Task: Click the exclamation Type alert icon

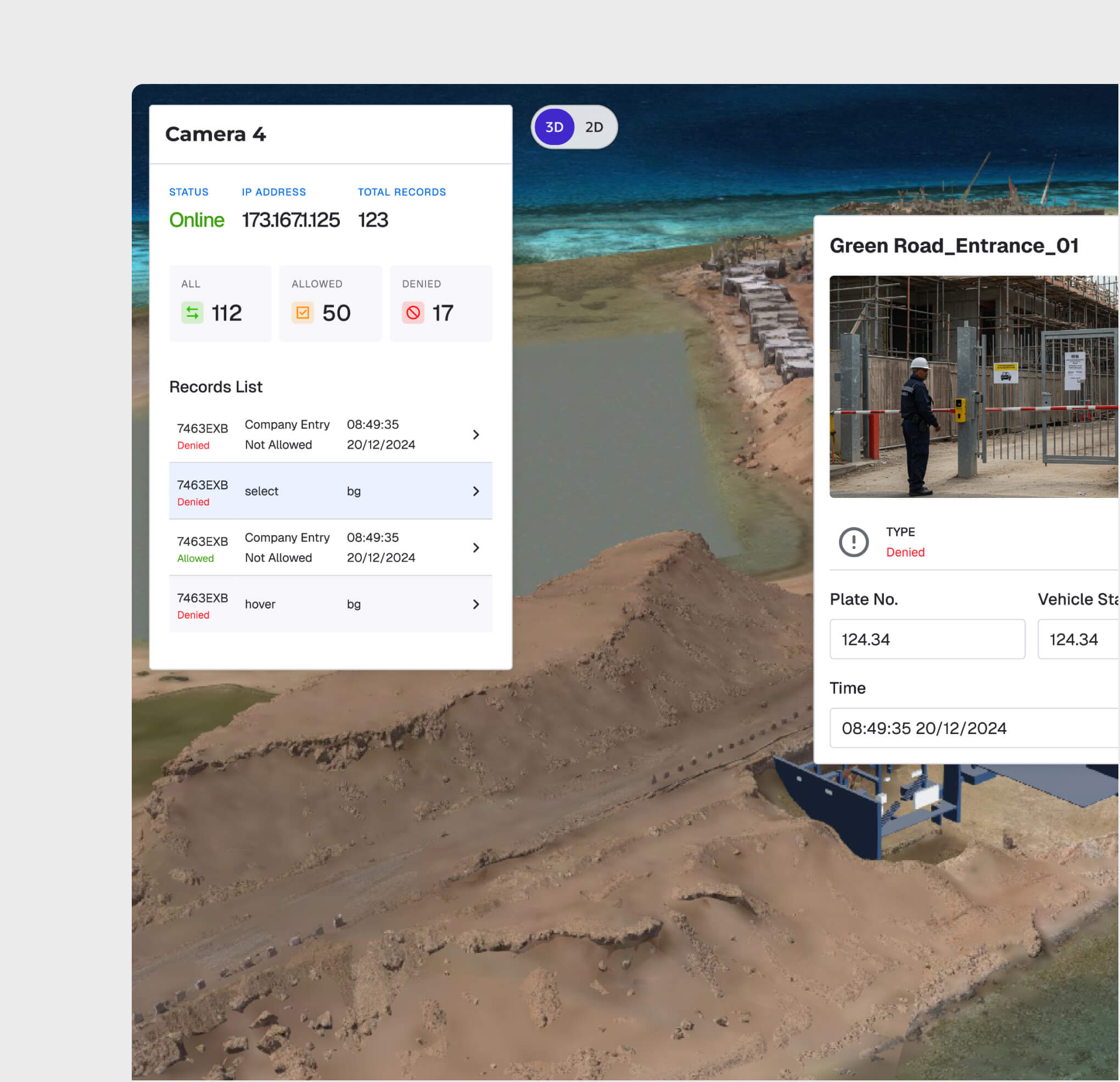Action: pos(853,542)
